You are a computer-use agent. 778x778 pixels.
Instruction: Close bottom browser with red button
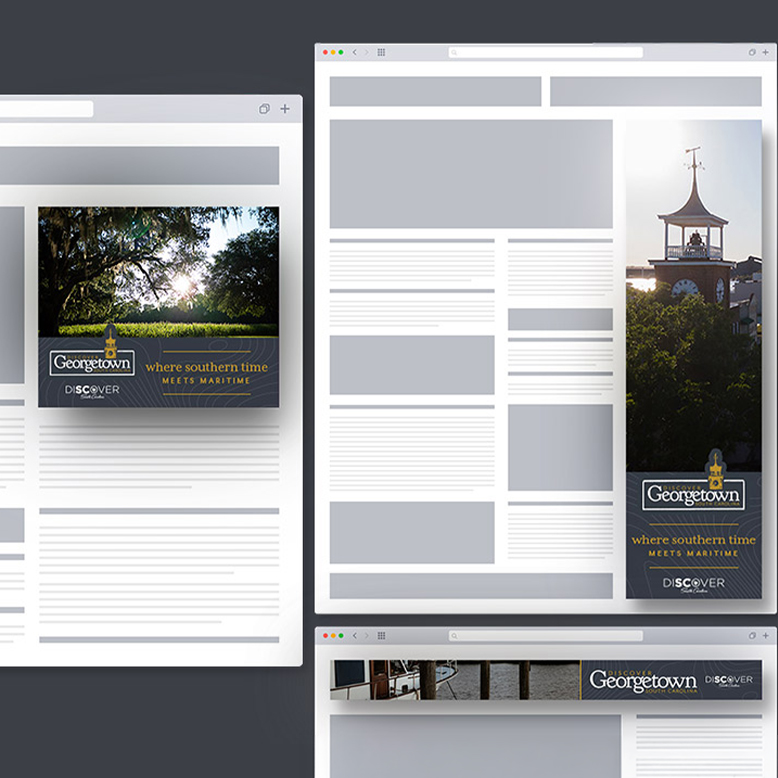point(325,636)
